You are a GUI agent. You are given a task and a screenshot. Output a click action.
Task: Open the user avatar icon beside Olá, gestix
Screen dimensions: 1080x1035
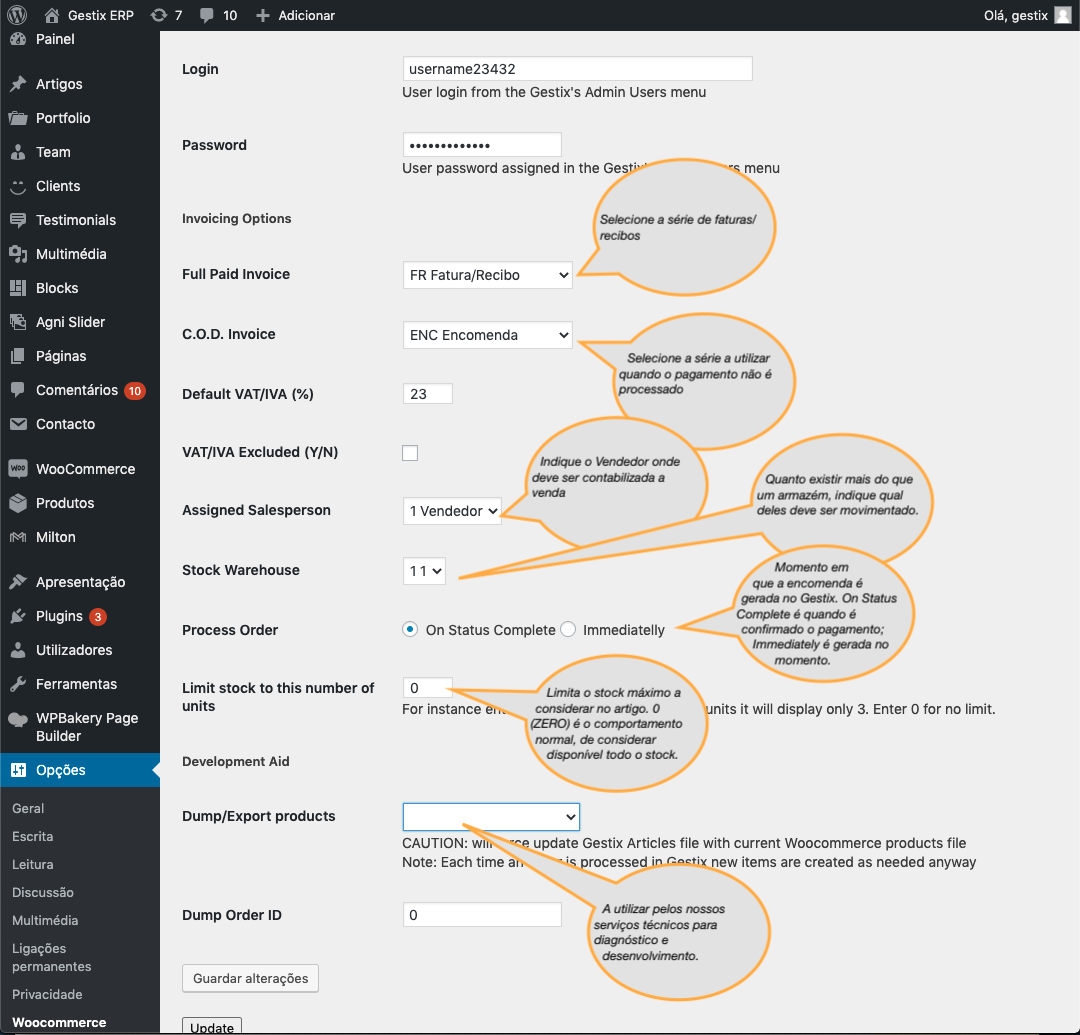tap(1063, 15)
